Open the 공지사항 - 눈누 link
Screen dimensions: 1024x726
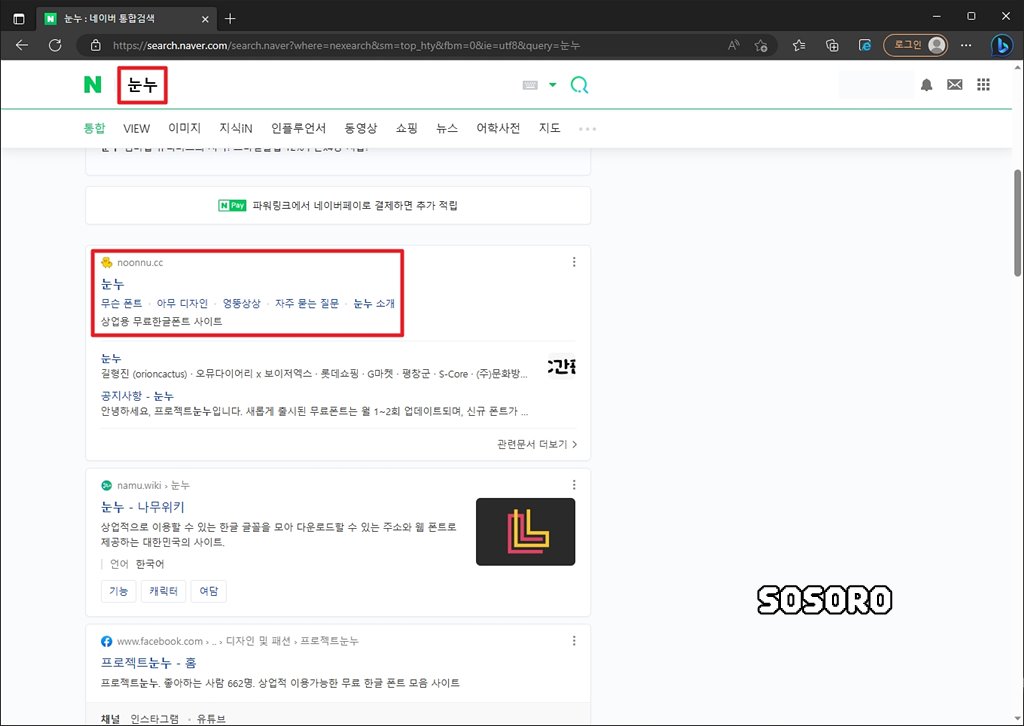point(137,396)
